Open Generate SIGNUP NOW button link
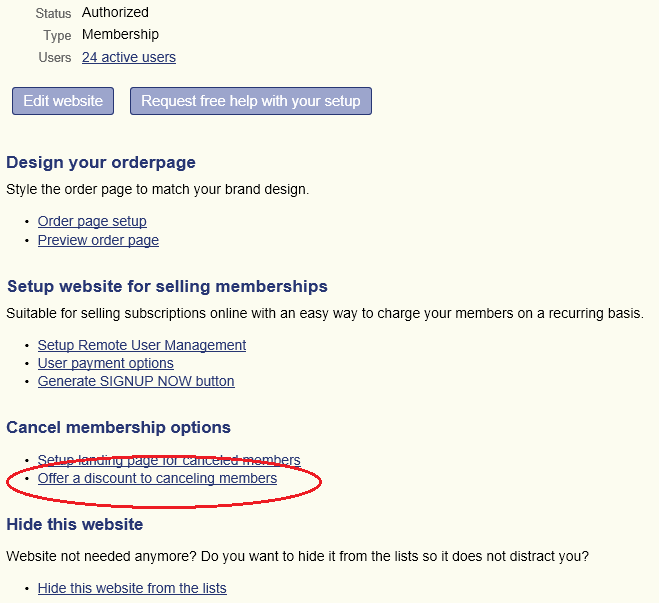The image size is (659, 603). click(x=136, y=381)
